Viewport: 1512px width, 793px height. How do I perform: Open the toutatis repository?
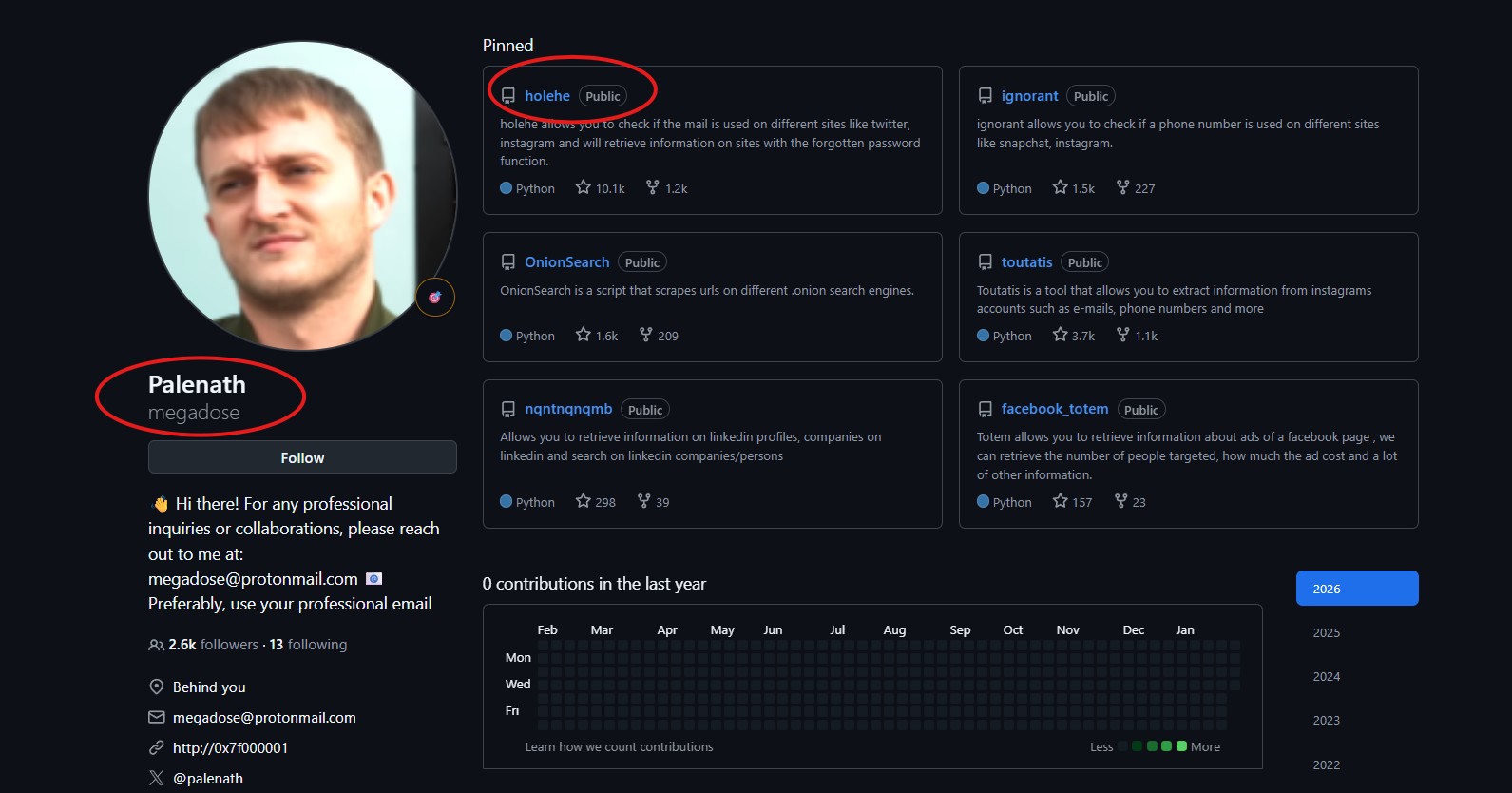[1026, 262]
